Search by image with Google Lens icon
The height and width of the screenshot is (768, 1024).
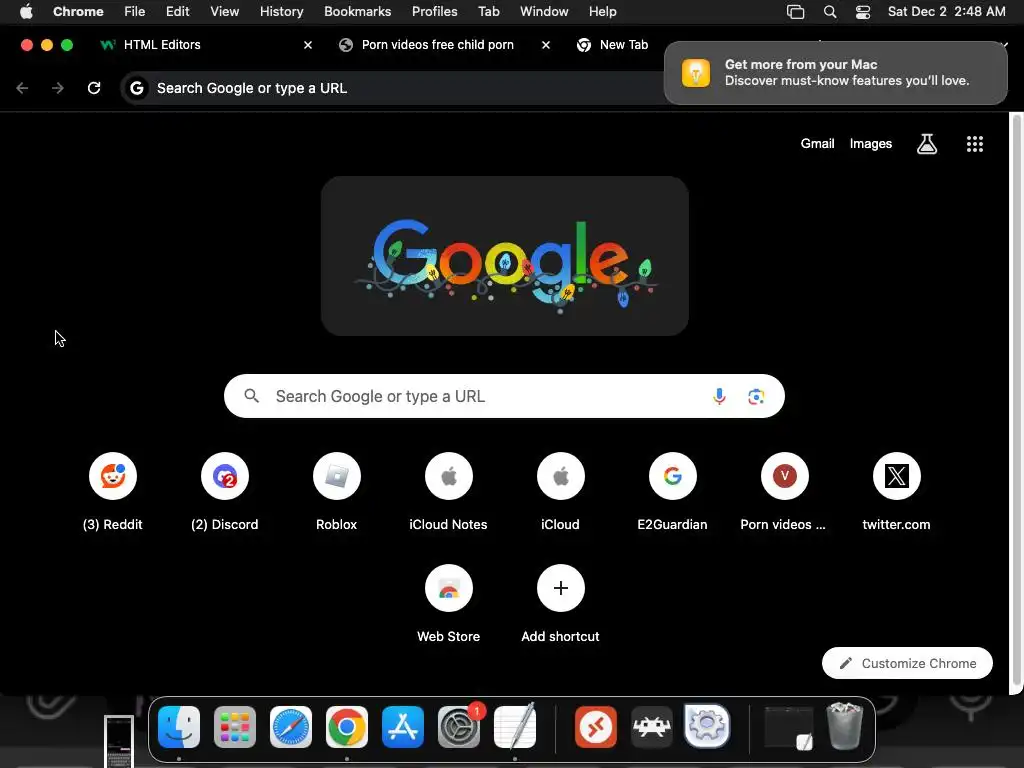coord(756,396)
